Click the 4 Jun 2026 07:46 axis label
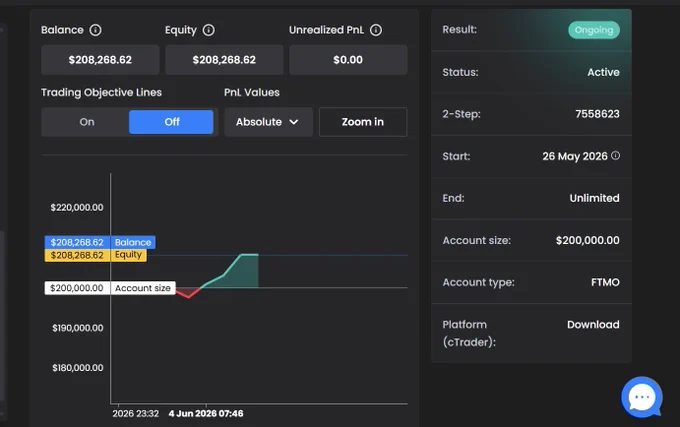 (206, 414)
